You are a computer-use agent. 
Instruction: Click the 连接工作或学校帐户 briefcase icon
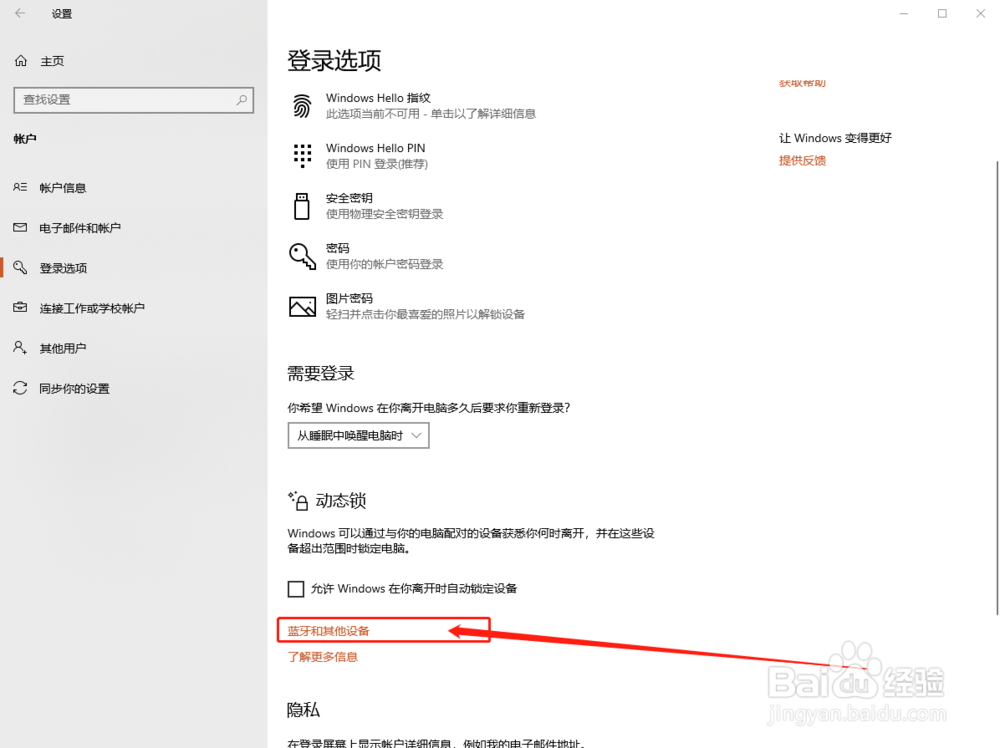(20, 307)
